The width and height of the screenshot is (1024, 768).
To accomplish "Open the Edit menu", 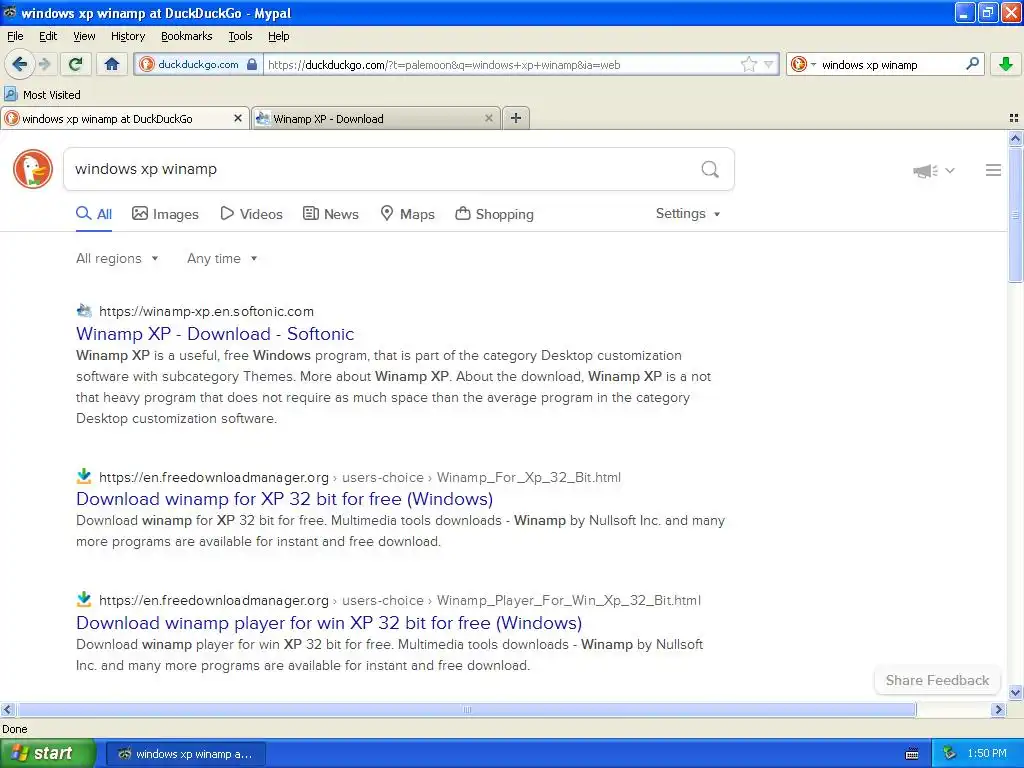I will click(x=48, y=36).
